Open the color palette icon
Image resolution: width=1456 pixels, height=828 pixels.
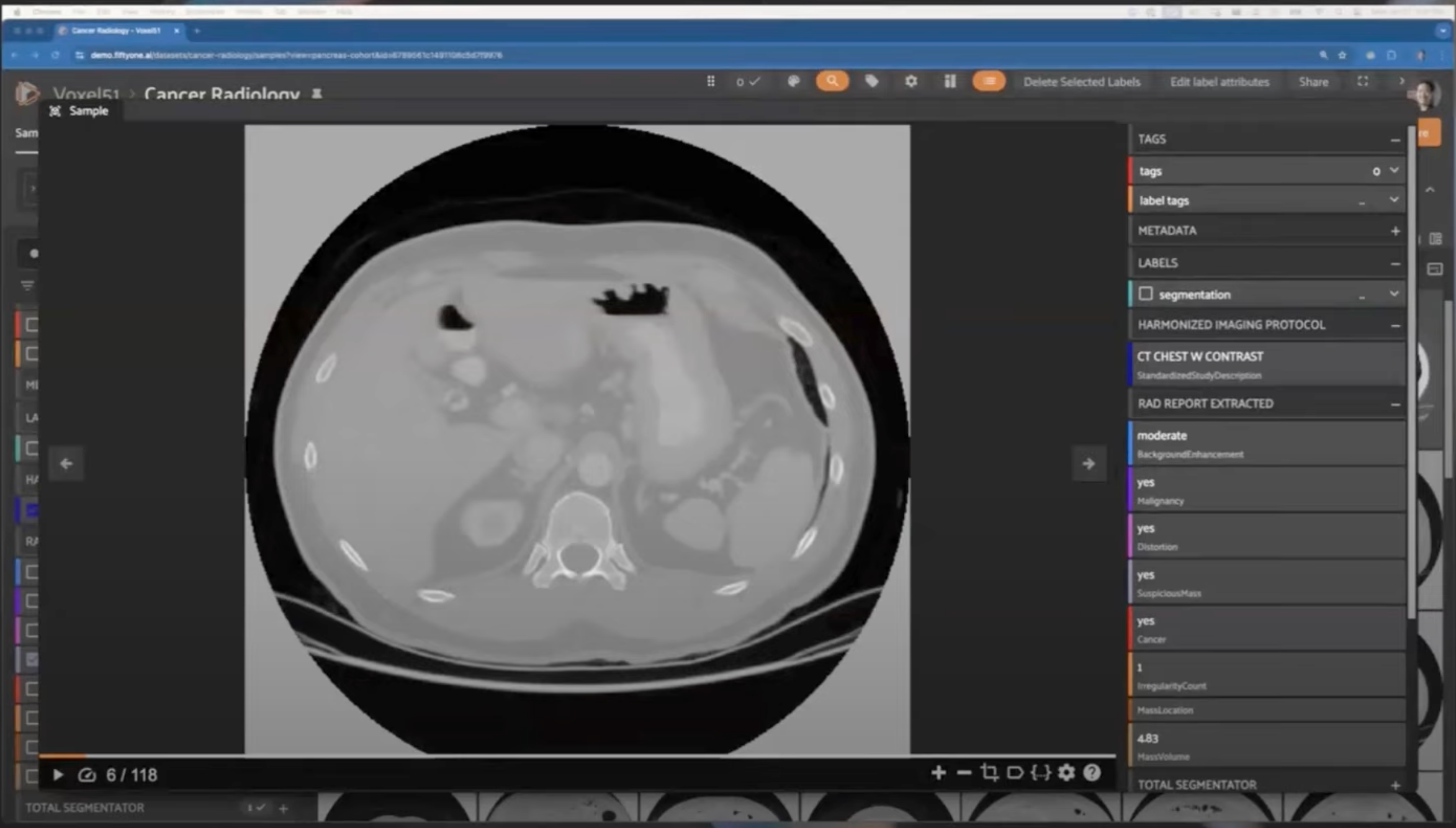point(793,81)
